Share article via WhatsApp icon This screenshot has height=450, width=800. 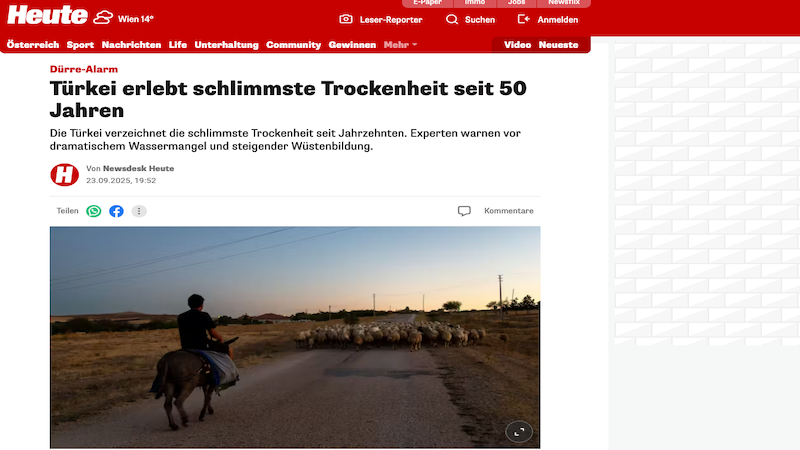94,211
